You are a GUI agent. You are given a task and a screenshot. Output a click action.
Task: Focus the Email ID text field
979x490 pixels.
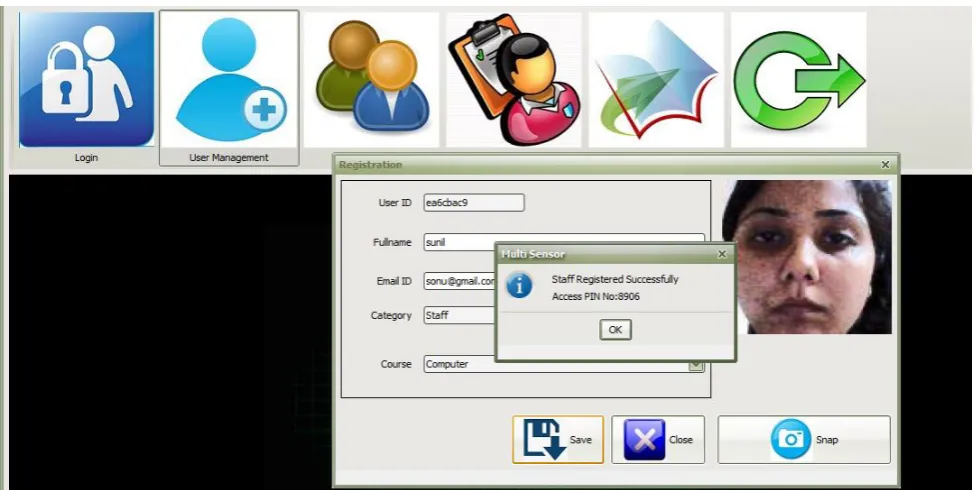459,281
